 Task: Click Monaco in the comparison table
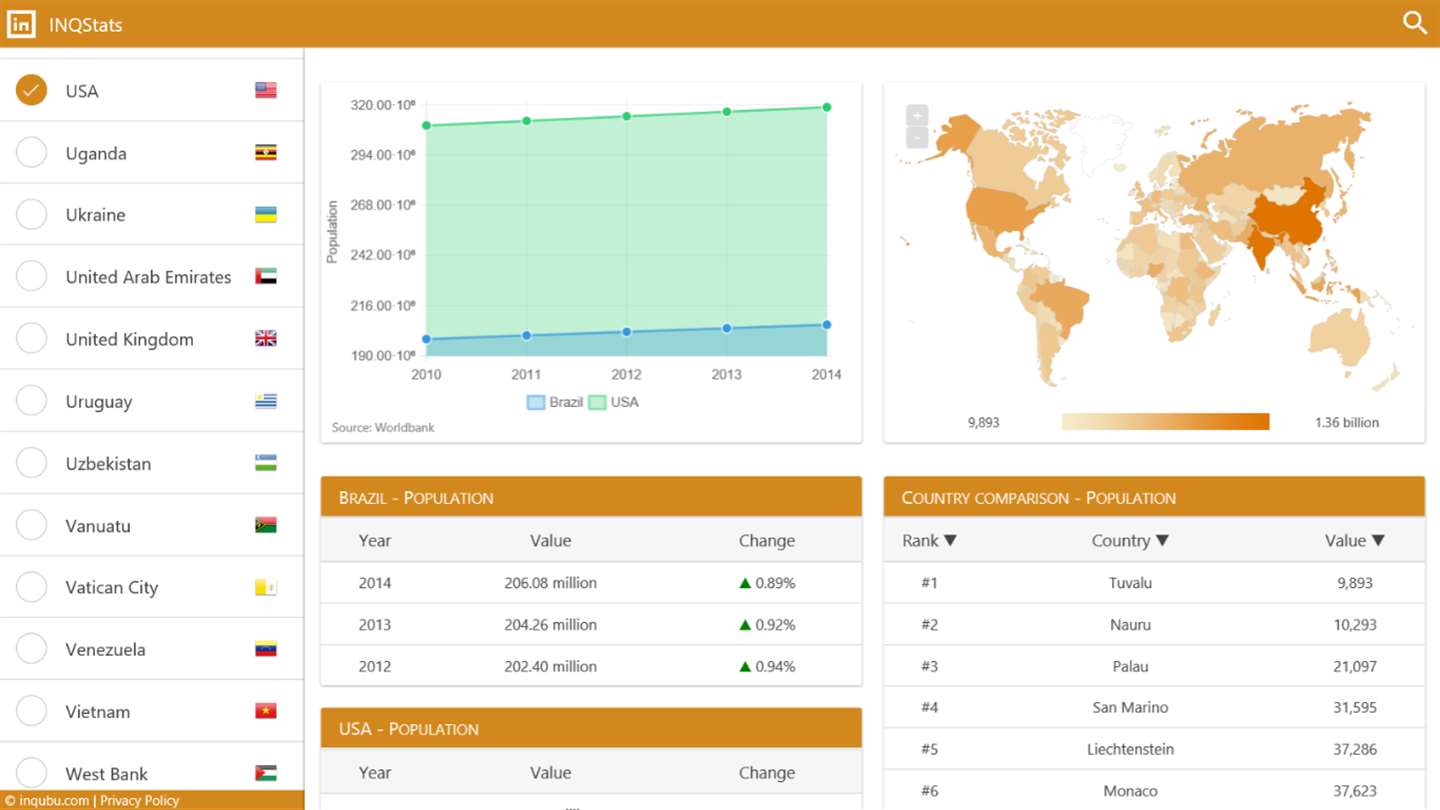pos(1131,791)
